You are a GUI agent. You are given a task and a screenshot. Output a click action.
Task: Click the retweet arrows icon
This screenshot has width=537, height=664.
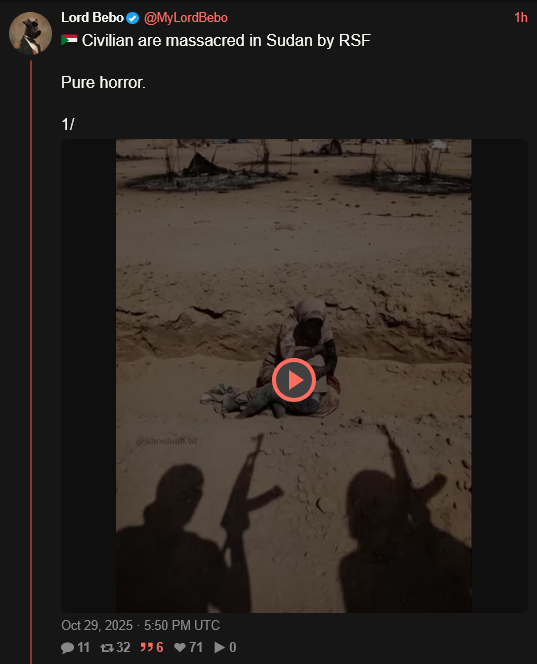(x=107, y=647)
